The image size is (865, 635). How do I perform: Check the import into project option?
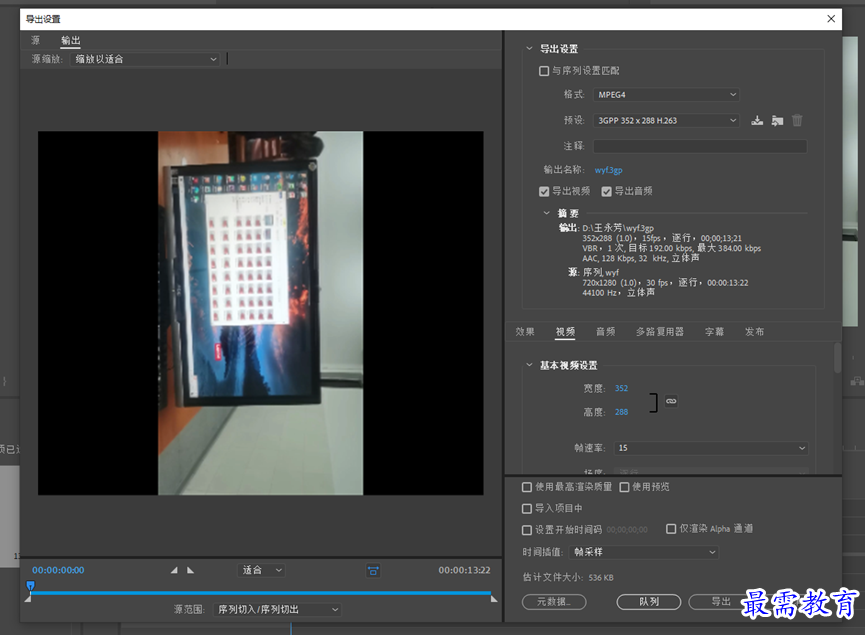[527, 509]
